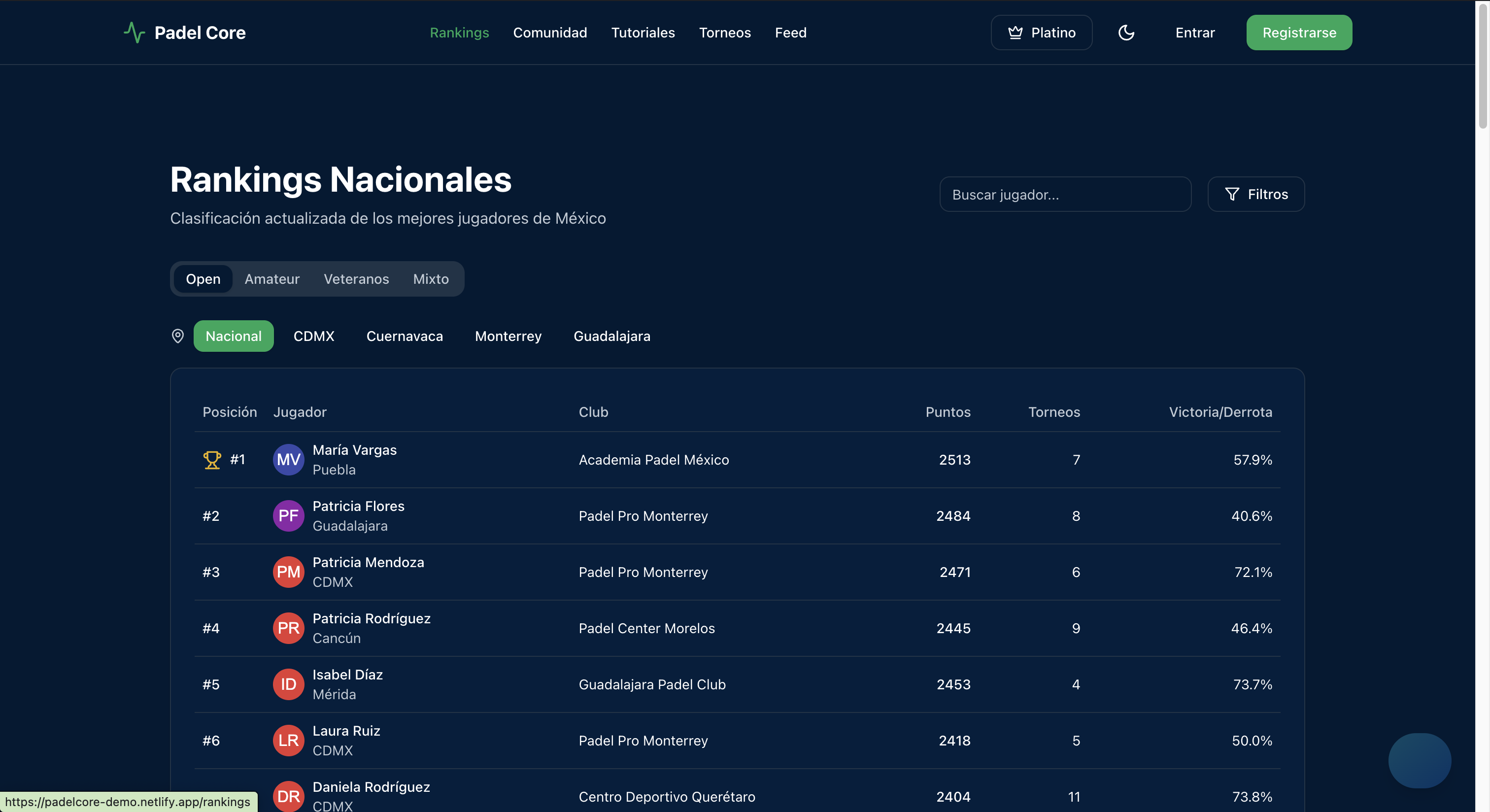Click the location pin beside region filters
Image resolution: width=1490 pixels, height=812 pixels.
[177, 336]
